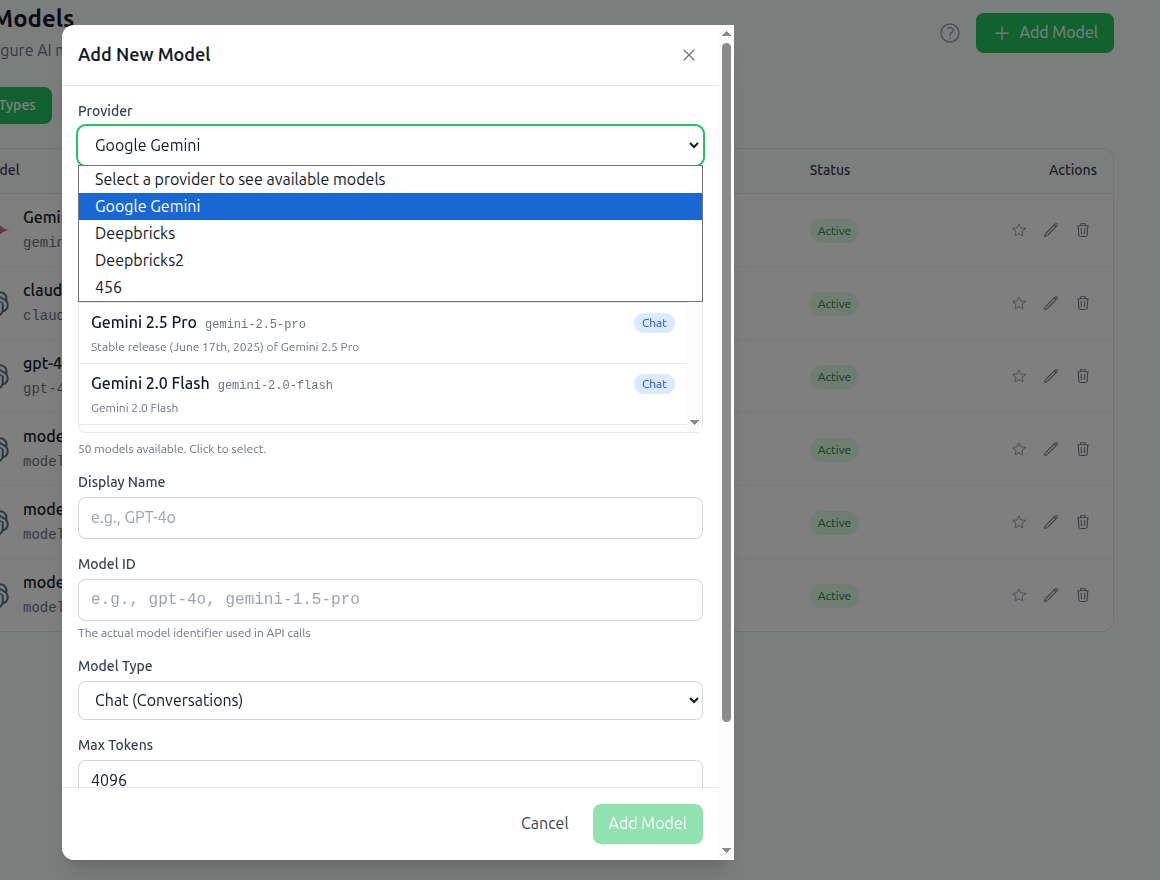Viewport: 1160px width, 880px height.
Task: Open the help question mark icon
Action: [950, 33]
